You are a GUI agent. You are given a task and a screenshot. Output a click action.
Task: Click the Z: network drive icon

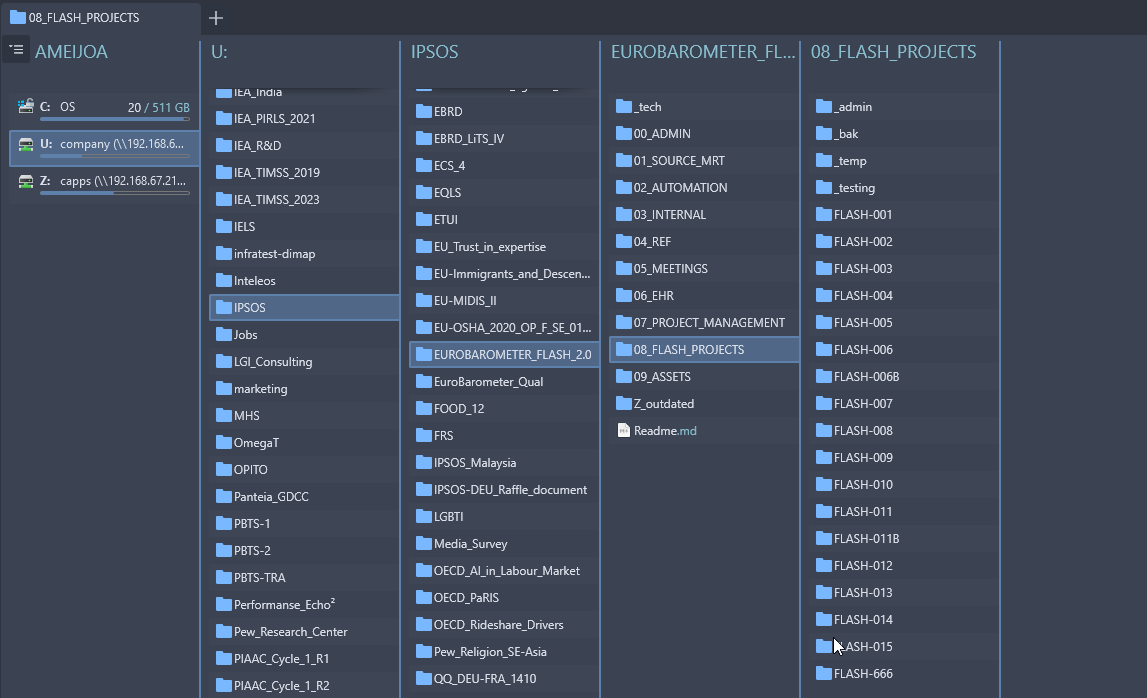tap(26, 181)
